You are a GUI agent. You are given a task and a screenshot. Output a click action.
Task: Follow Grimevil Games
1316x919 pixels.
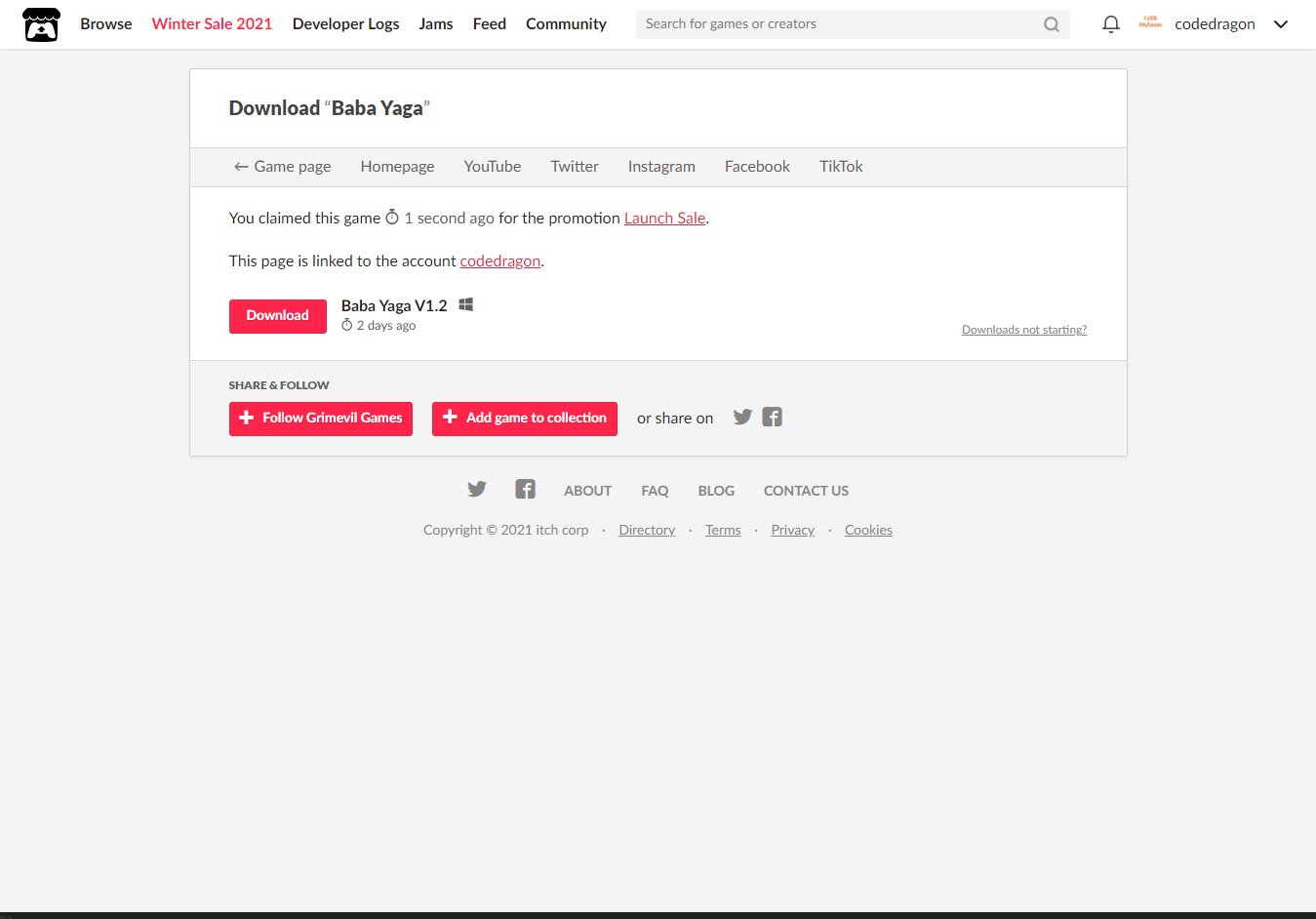pos(321,419)
